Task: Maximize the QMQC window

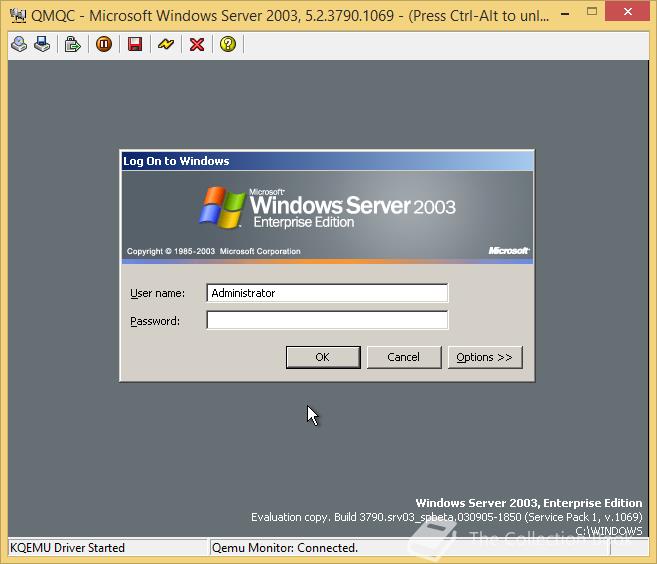Action: pos(592,12)
